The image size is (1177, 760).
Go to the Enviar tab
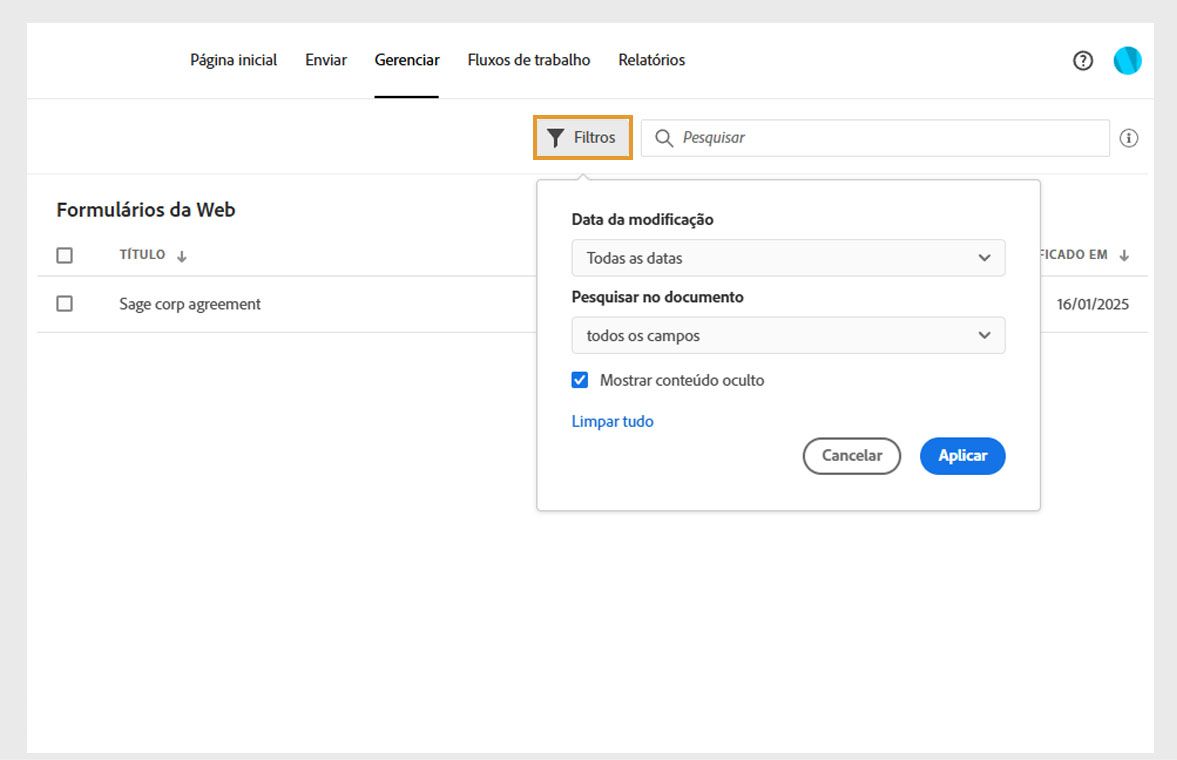[325, 60]
